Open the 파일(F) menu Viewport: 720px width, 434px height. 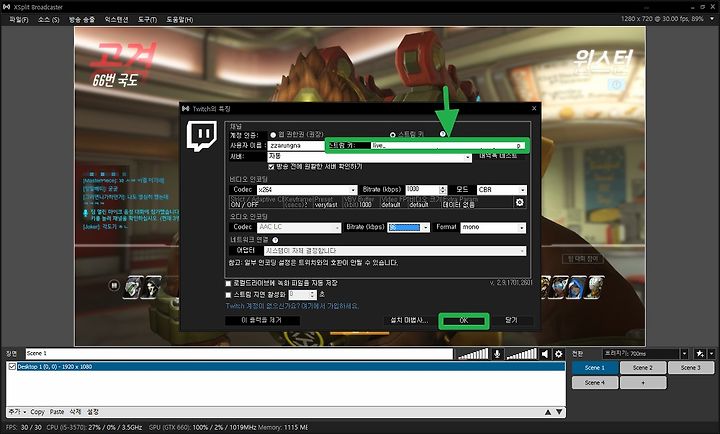[19, 20]
